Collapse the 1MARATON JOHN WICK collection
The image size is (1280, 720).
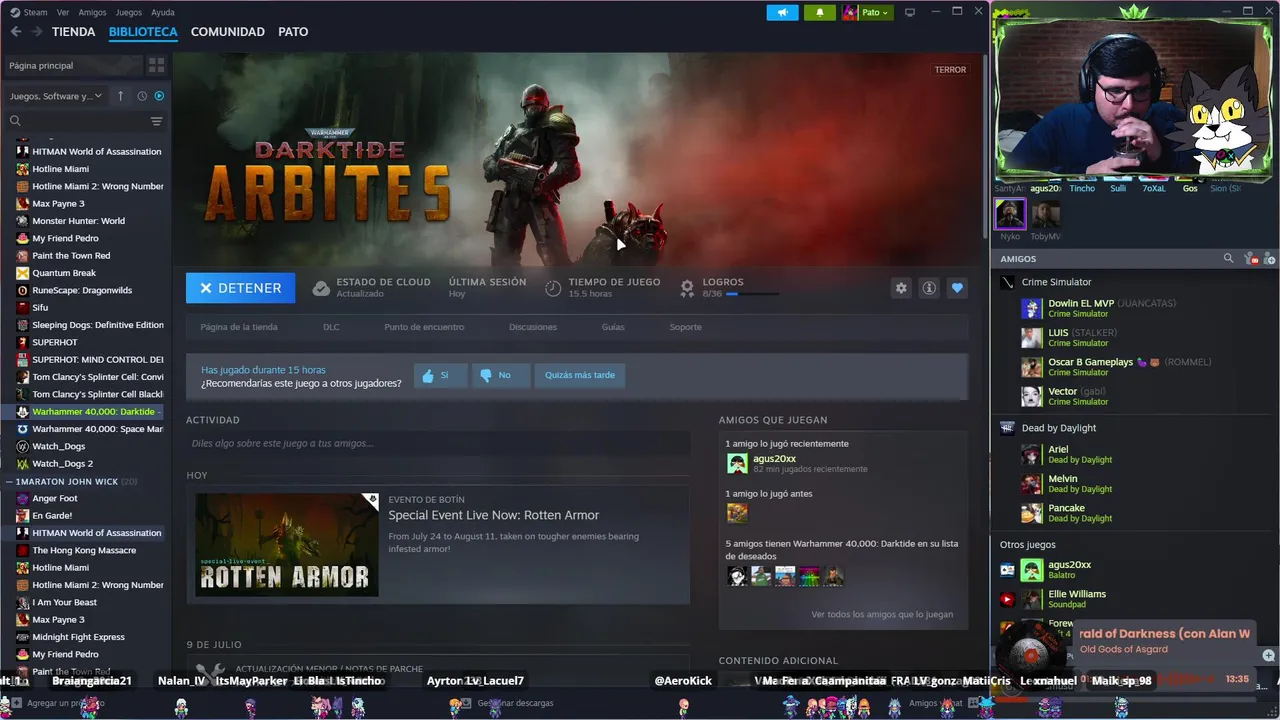click(x=9, y=482)
